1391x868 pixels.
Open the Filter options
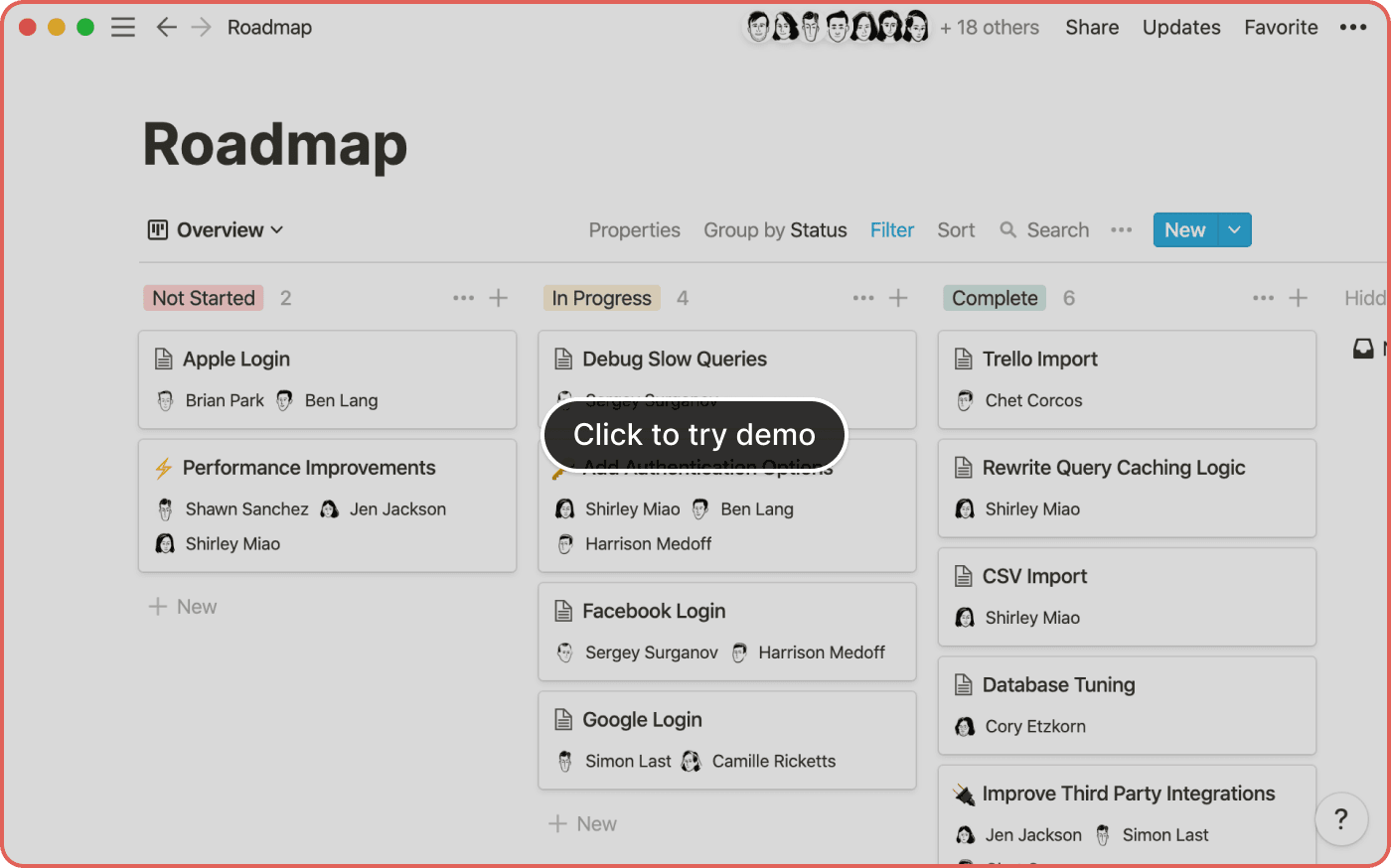pos(891,229)
